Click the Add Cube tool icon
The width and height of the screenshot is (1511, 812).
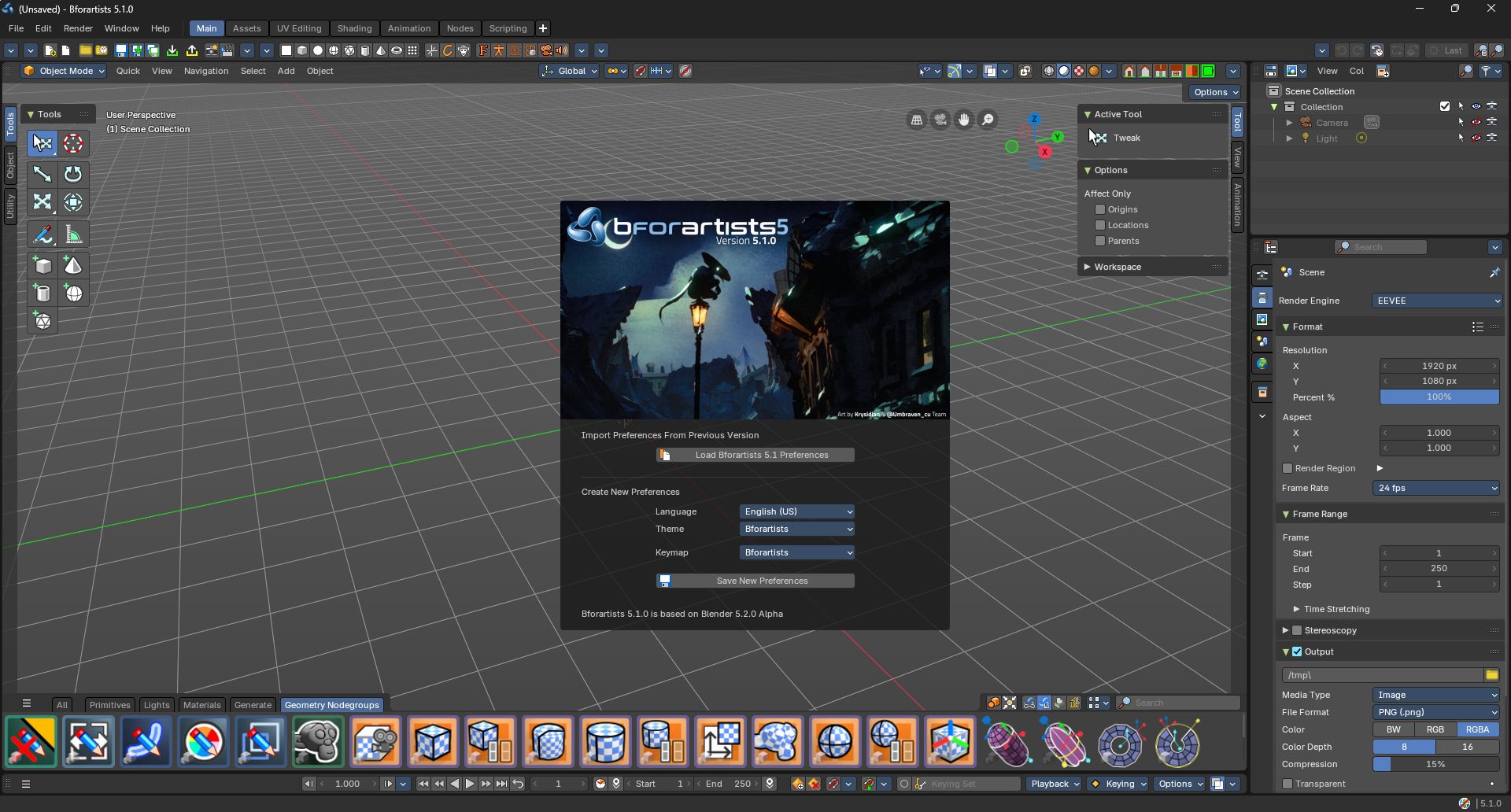click(x=42, y=265)
